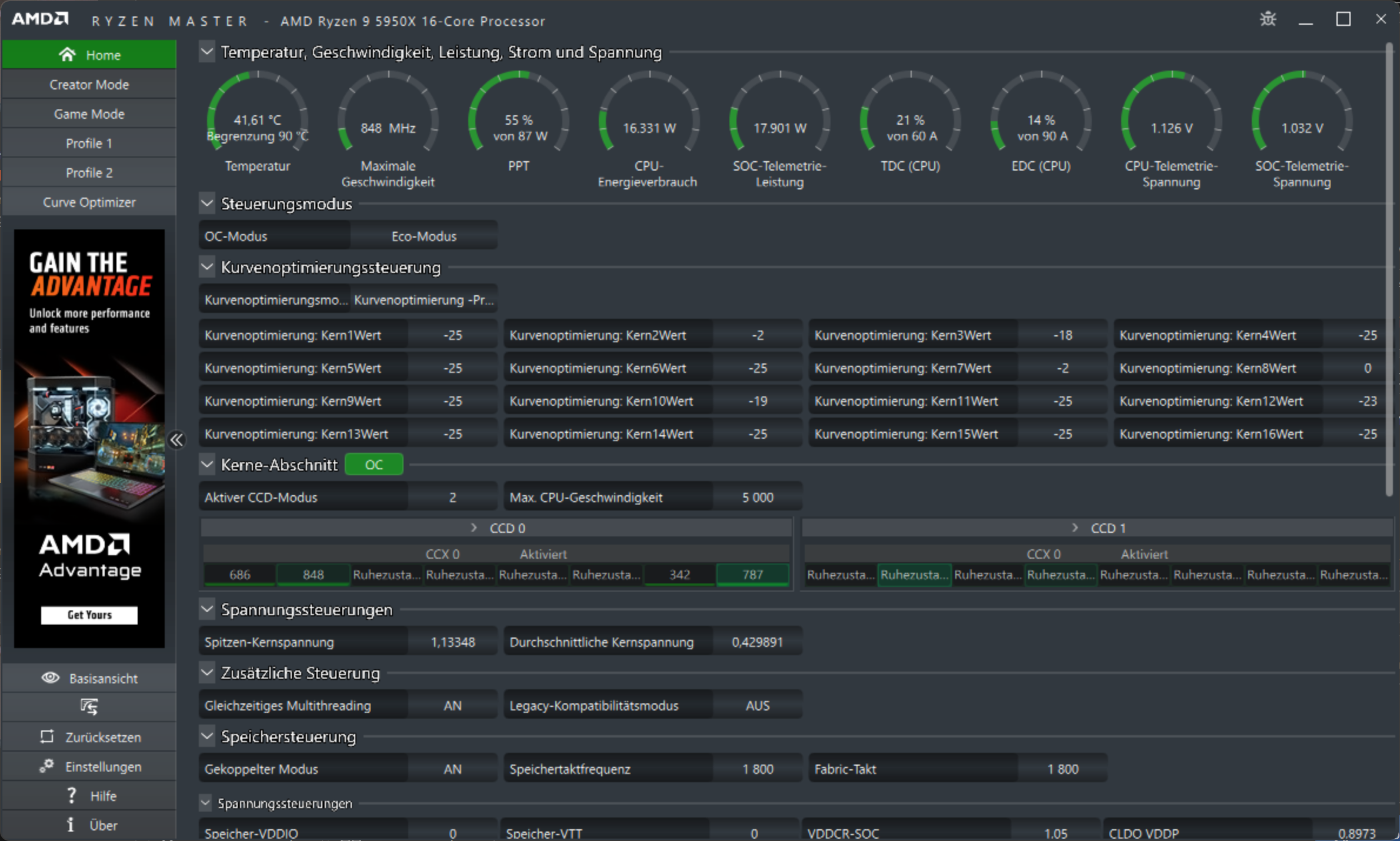Click the Hilfe question mark icon
1400x841 pixels.
click(x=71, y=795)
